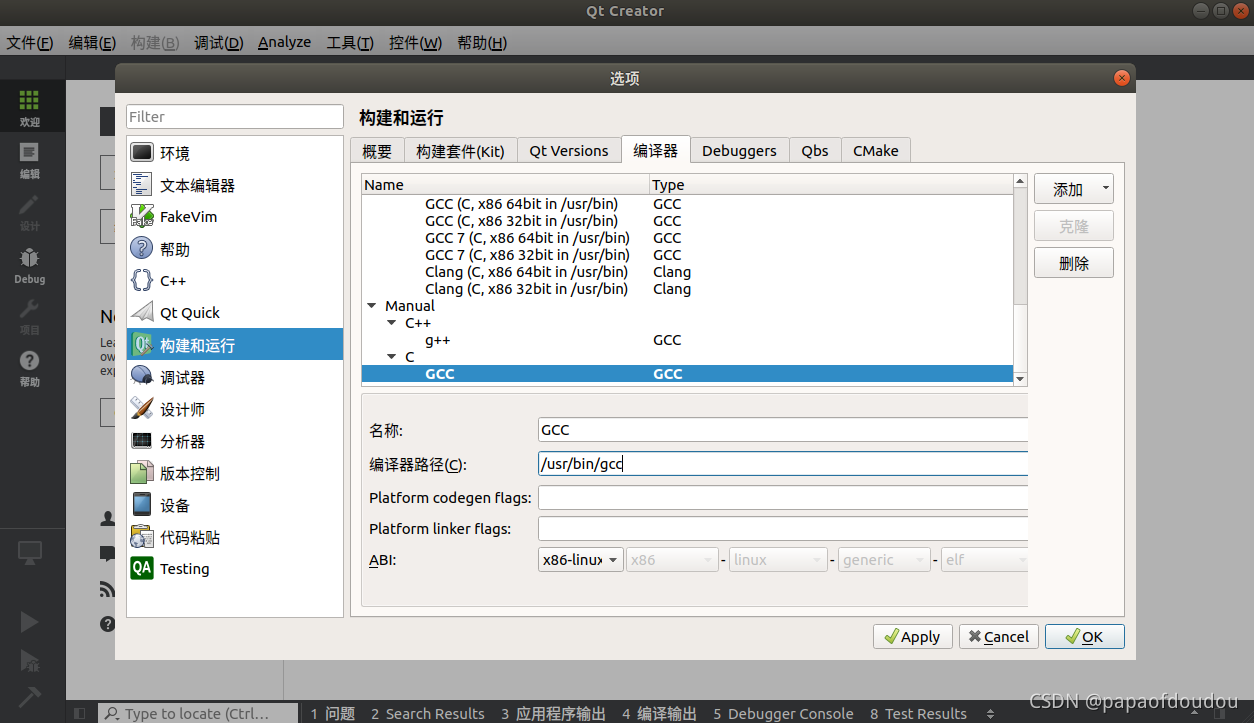1254x723 pixels.
Task: Open the File (文件) menu
Action: click(30, 43)
